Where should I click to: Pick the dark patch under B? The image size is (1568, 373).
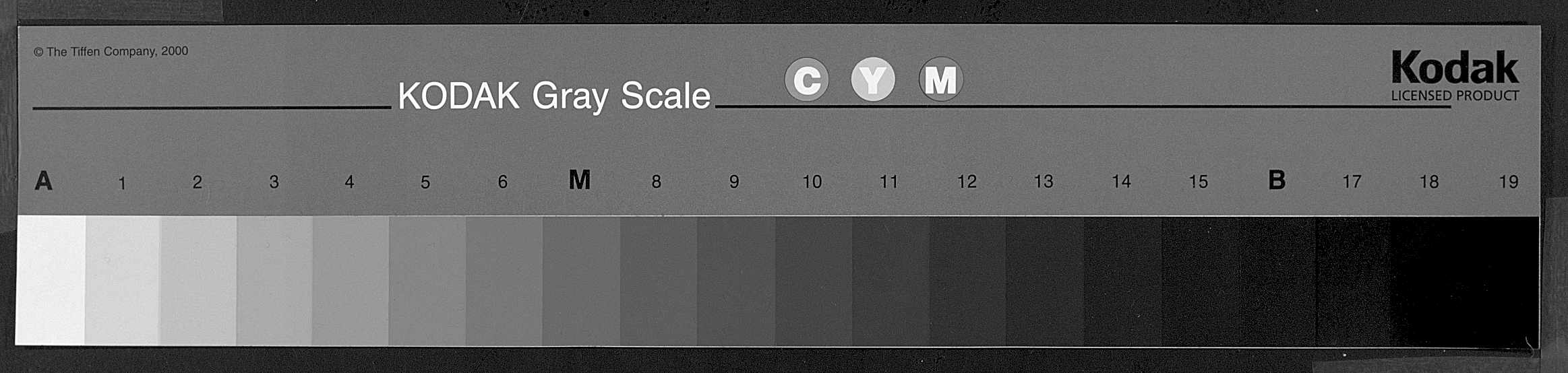(1277, 280)
